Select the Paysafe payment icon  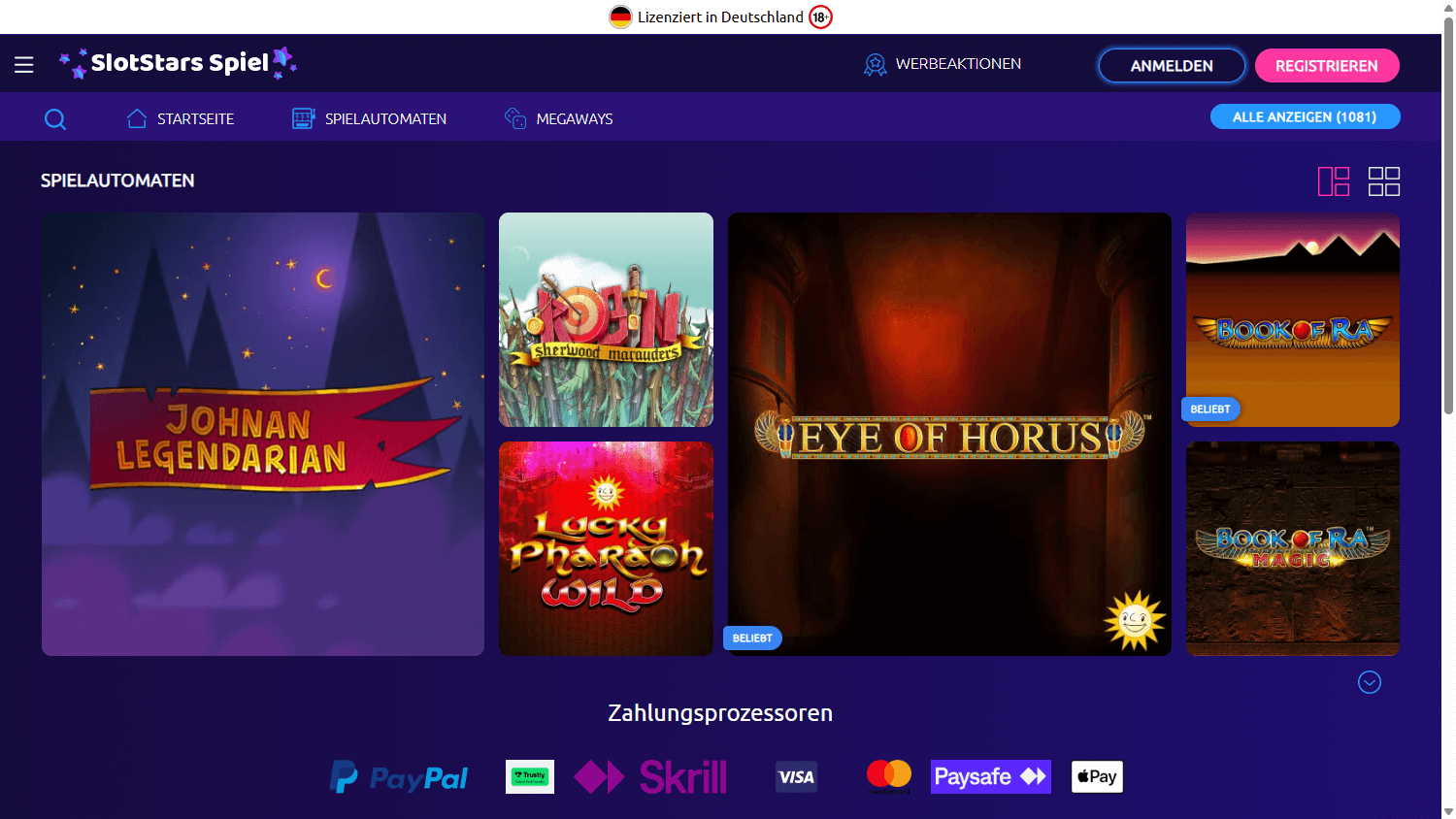tap(990, 776)
